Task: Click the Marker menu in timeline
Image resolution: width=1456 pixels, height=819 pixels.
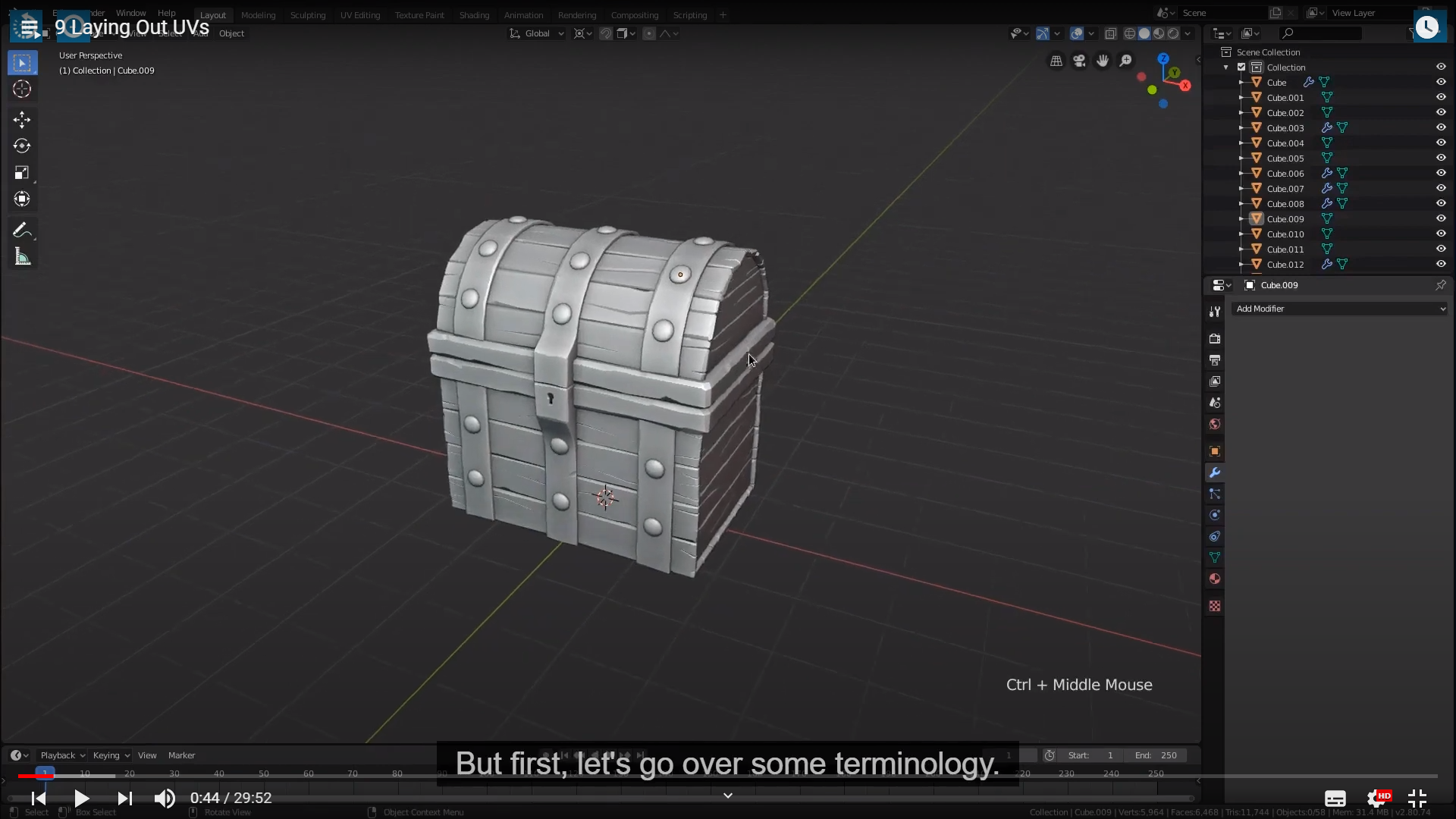Action: [x=181, y=755]
